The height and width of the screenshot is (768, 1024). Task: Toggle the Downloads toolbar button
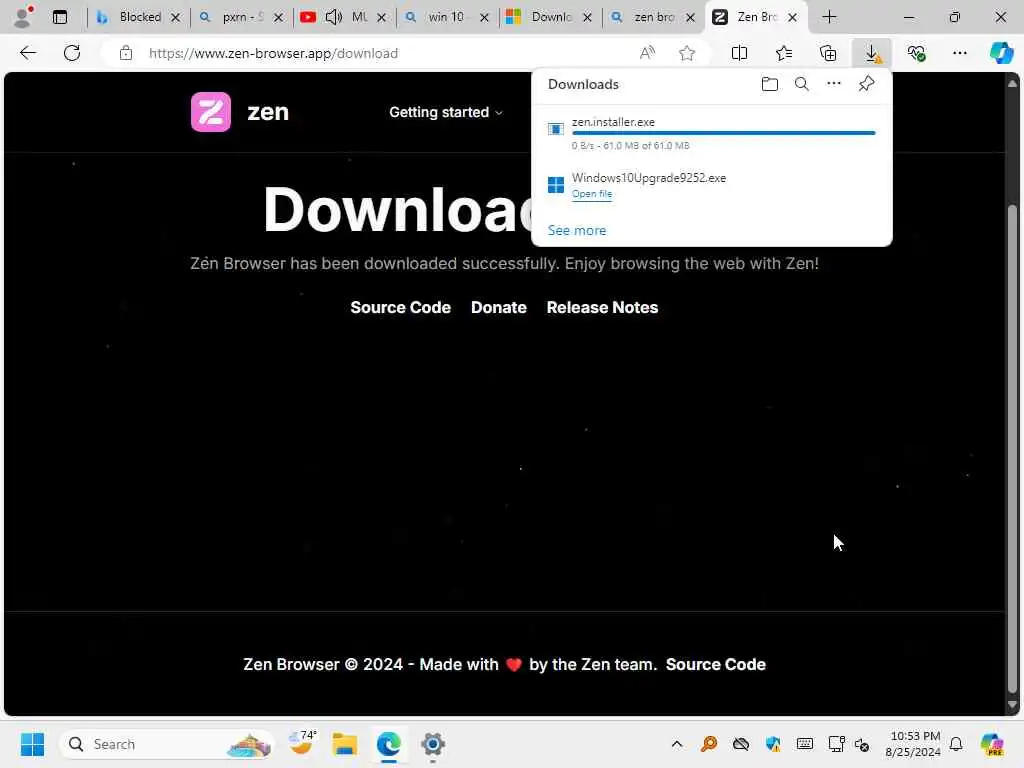[x=872, y=53]
